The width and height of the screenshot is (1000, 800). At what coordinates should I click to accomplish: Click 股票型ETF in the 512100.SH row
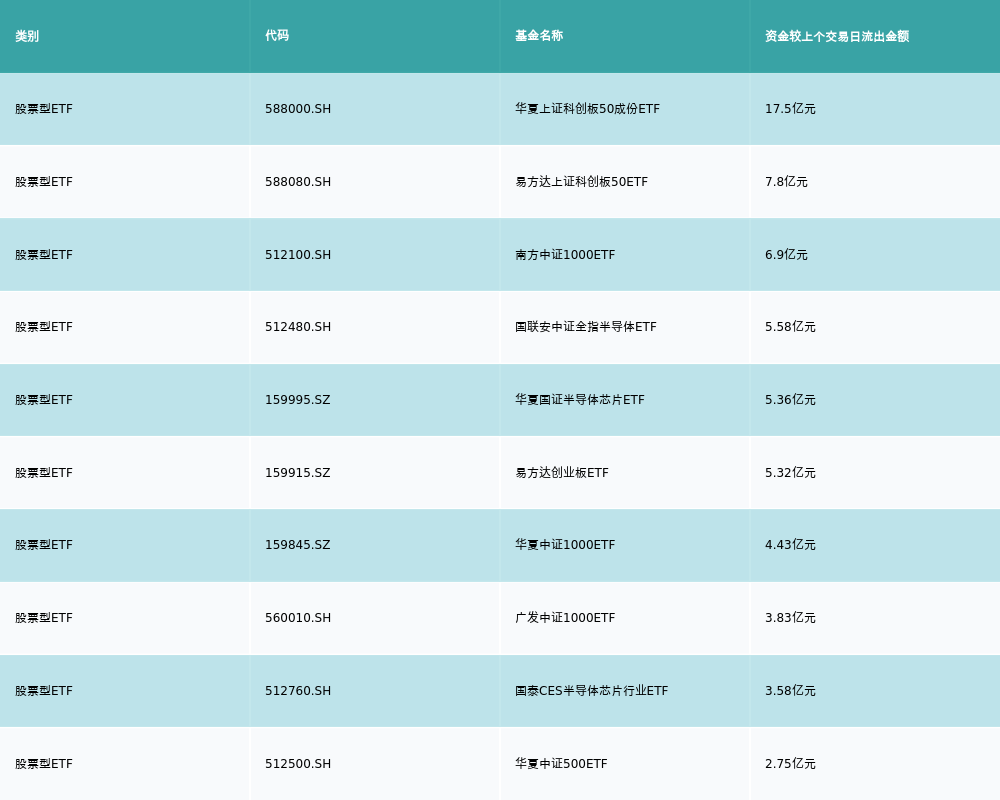(44, 255)
